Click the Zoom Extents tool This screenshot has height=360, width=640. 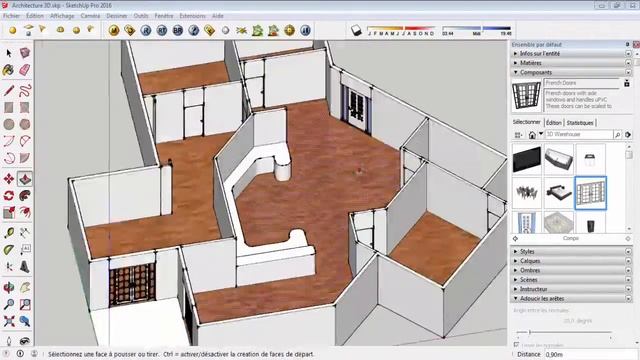9,321
